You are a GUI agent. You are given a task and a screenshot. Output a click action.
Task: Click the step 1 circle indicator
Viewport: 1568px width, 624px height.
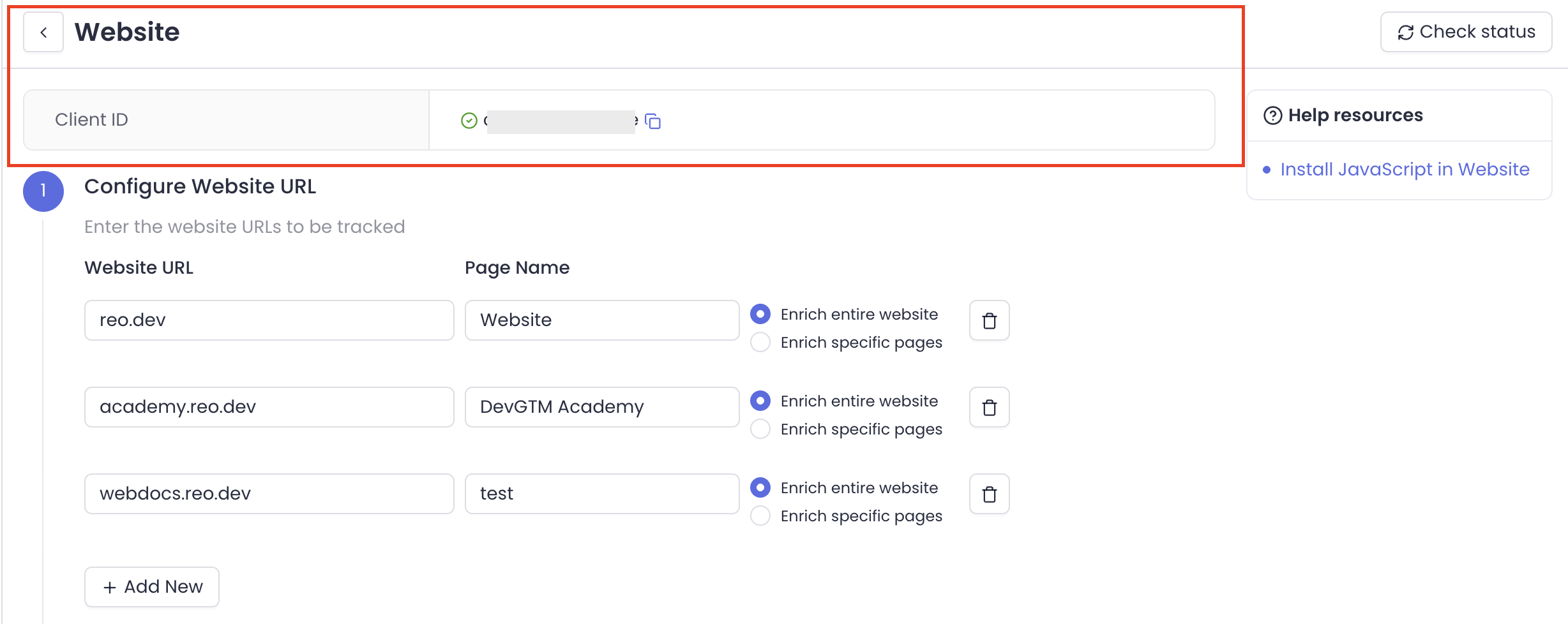[x=43, y=191]
